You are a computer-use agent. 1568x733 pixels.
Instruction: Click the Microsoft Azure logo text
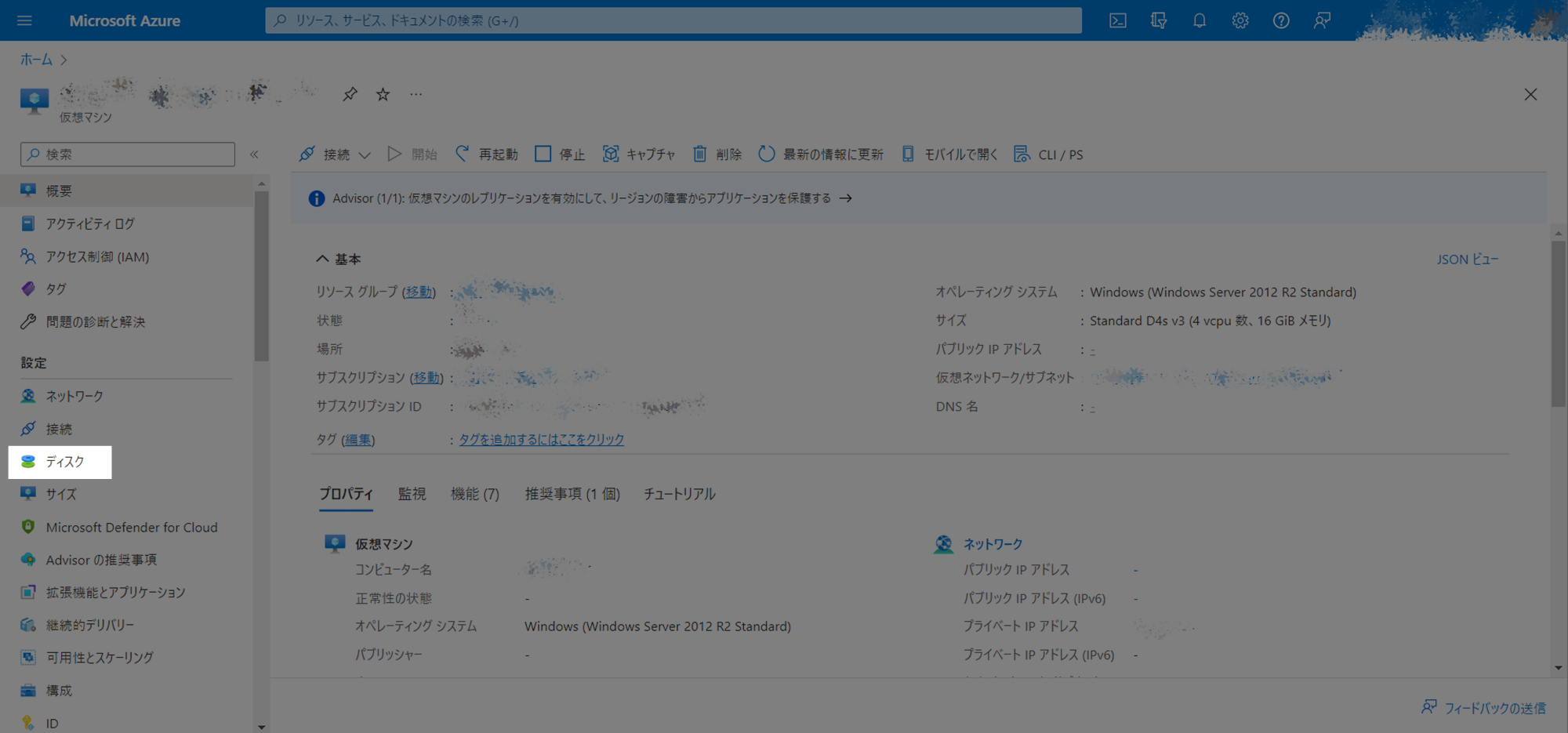pyautogui.click(x=125, y=20)
